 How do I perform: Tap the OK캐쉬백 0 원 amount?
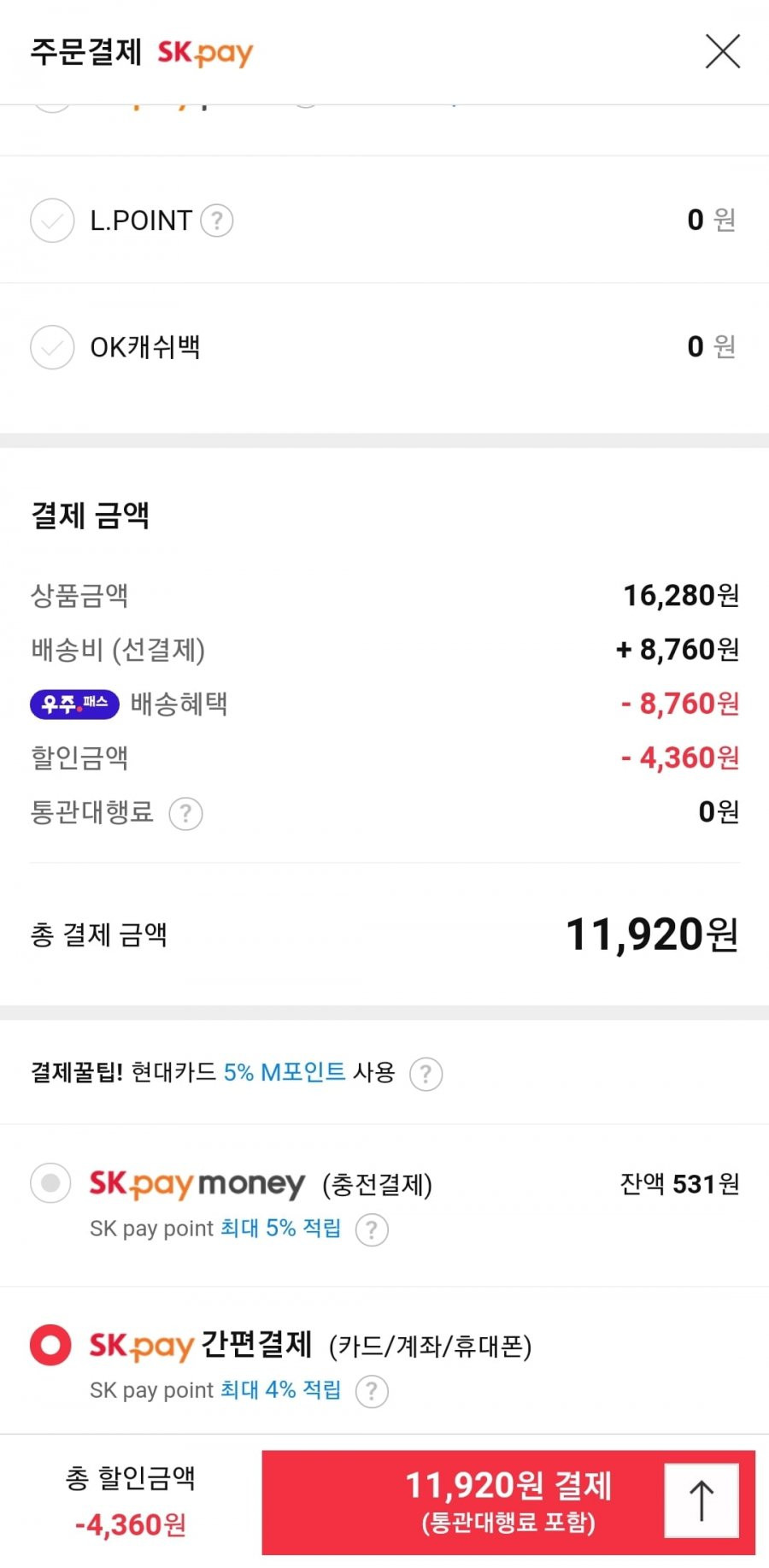coord(711,346)
